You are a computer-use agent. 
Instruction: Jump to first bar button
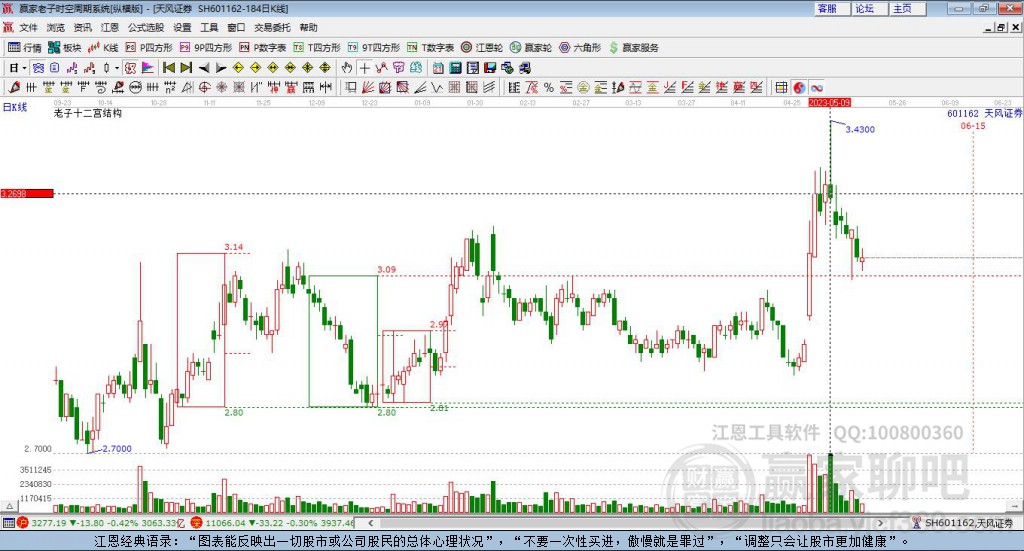pos(168,68)
